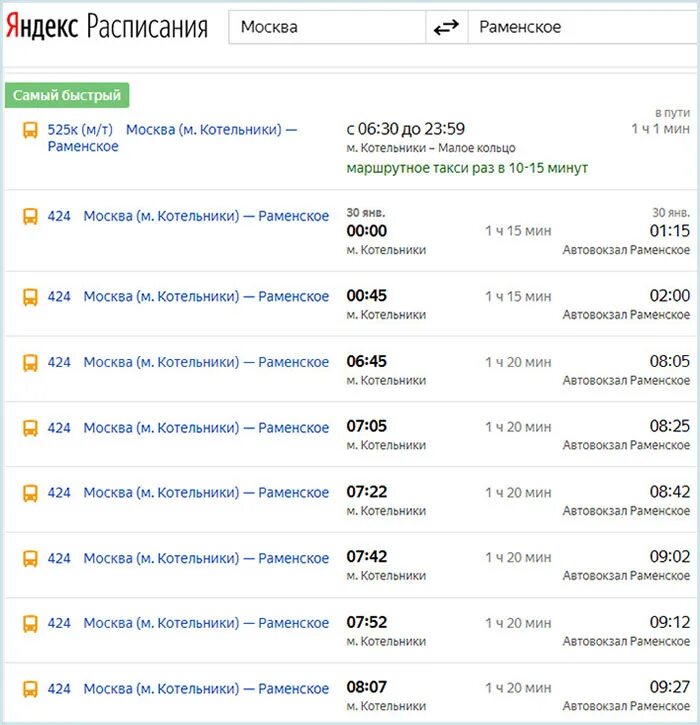Click departure time 07:42
Image resolution: width=700 pixels, height=725 pixels.
pyautogui.click(x=367, y=556)
